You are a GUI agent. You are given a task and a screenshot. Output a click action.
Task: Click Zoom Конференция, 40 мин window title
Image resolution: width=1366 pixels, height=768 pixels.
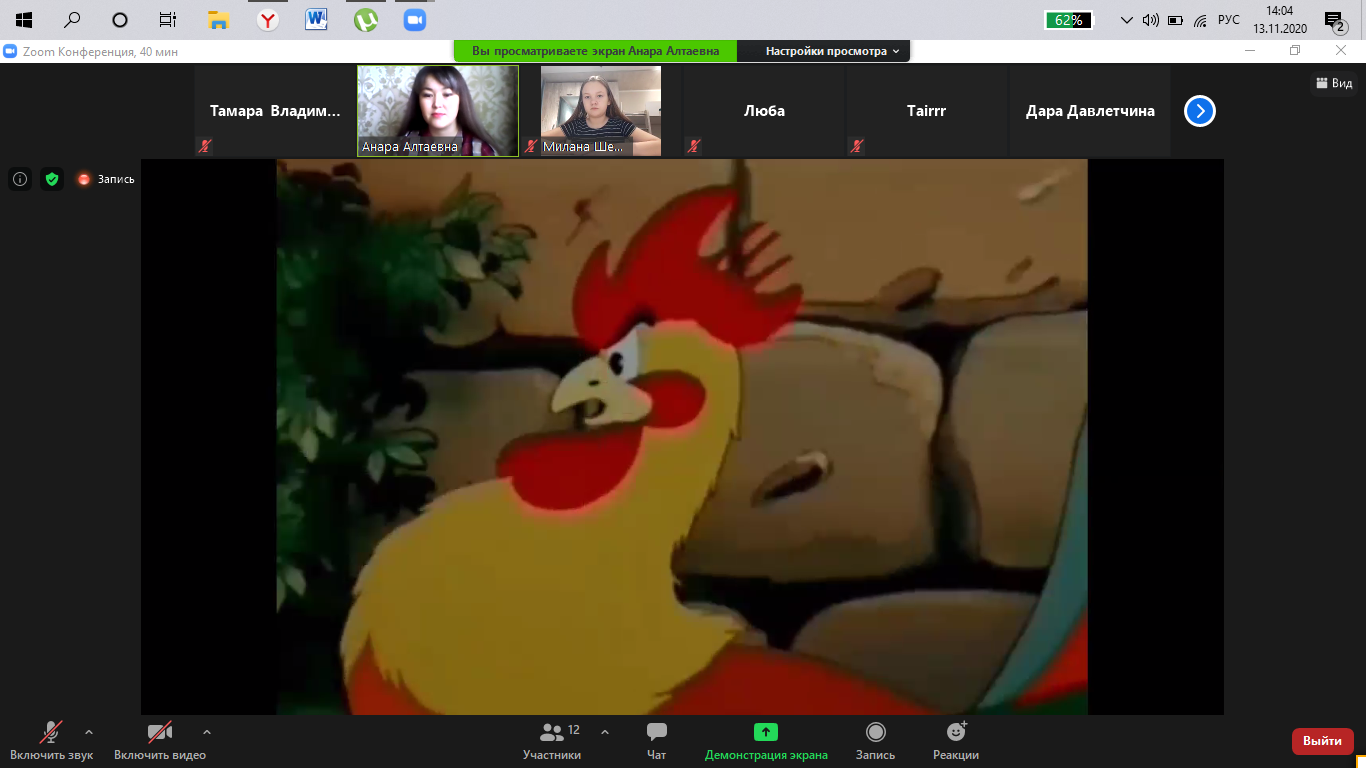point(101,51)
